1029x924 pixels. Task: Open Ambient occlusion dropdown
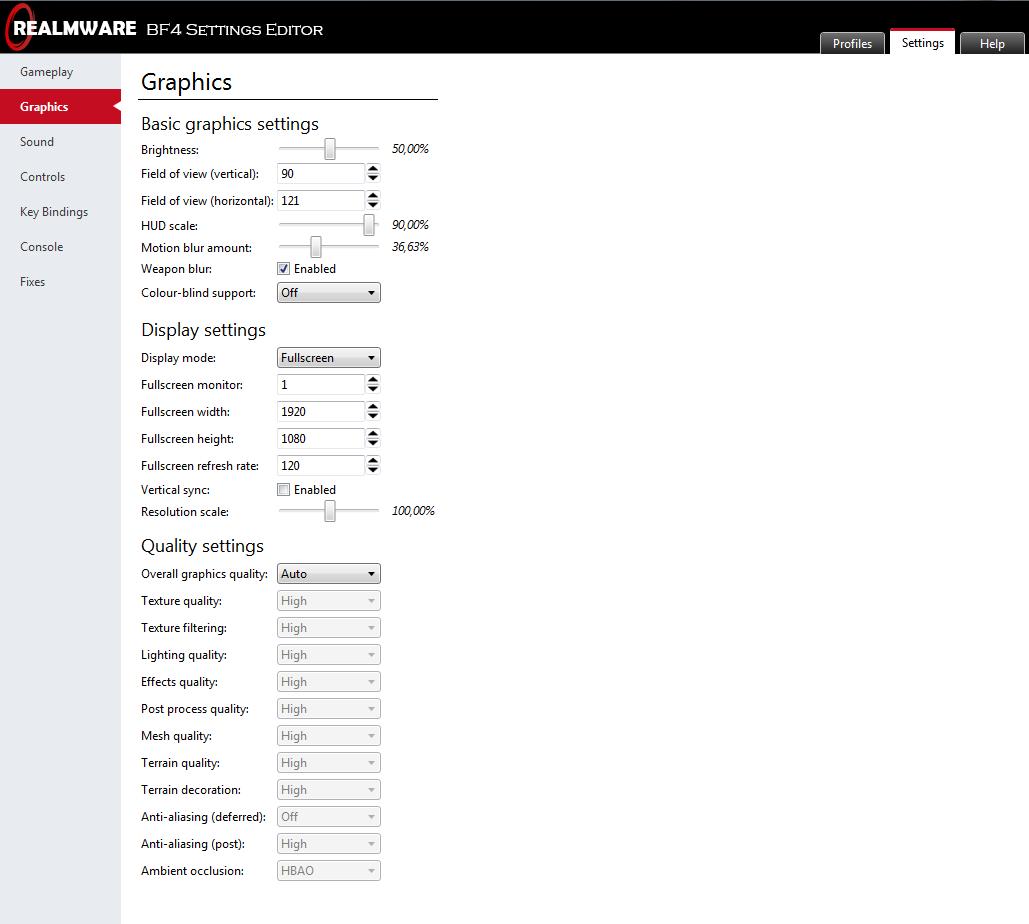point(328,870)
